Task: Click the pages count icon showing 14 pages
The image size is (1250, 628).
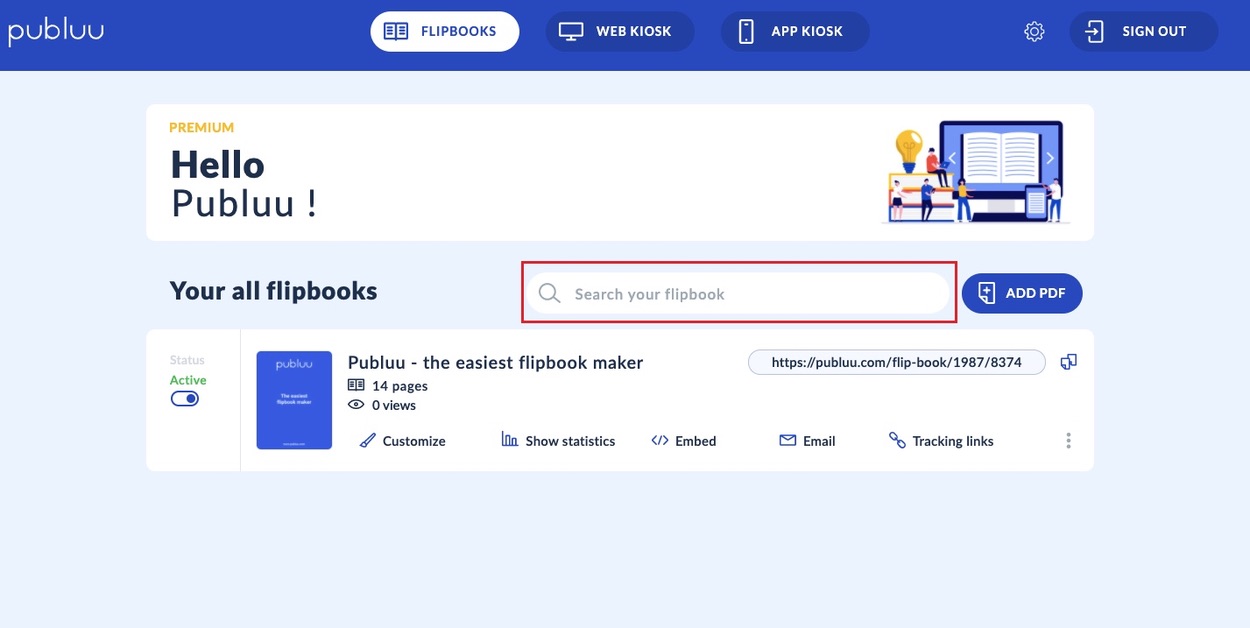Action: coord(357,384)
